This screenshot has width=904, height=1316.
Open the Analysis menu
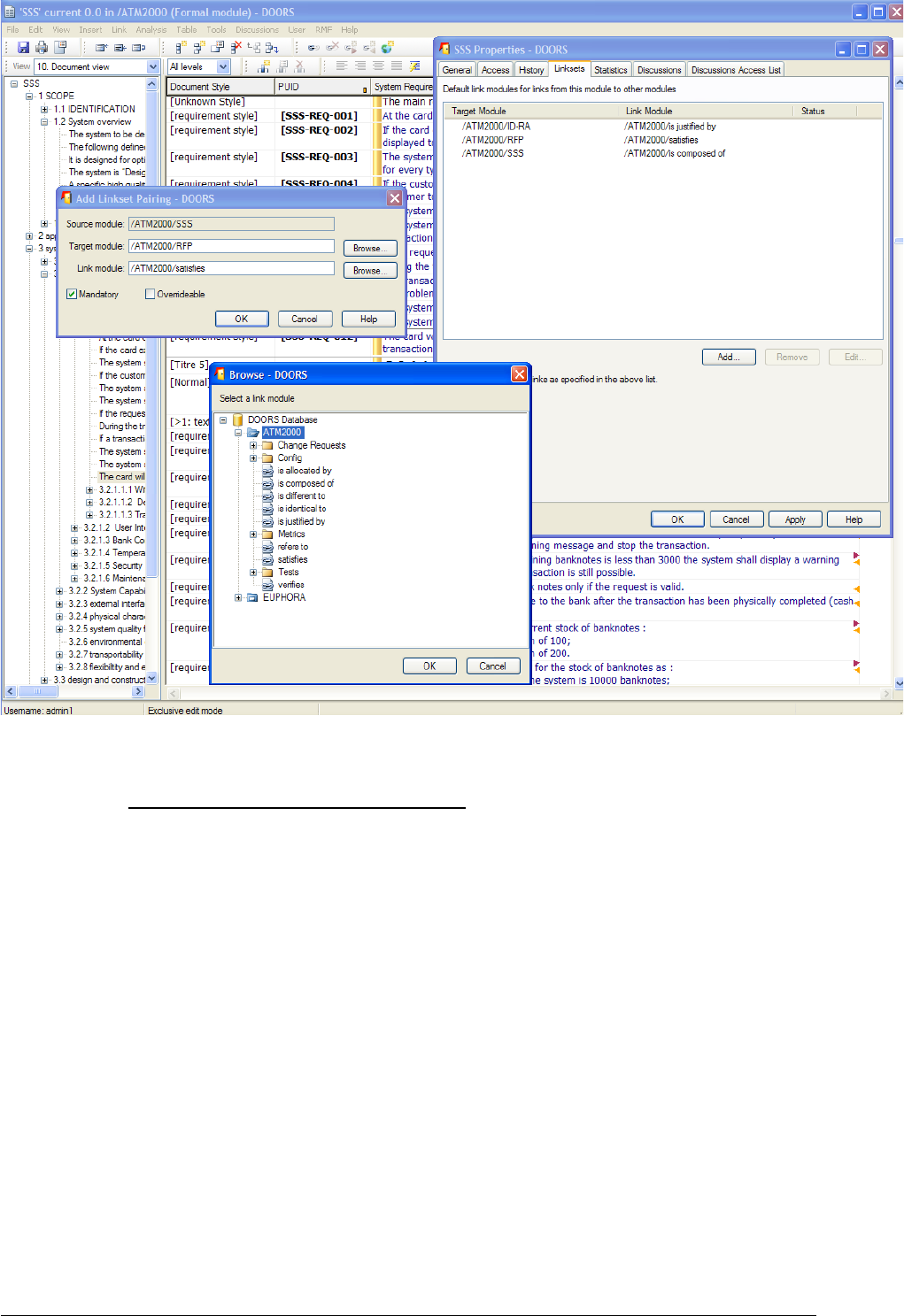pyautogui.click(x=151, y=30)
